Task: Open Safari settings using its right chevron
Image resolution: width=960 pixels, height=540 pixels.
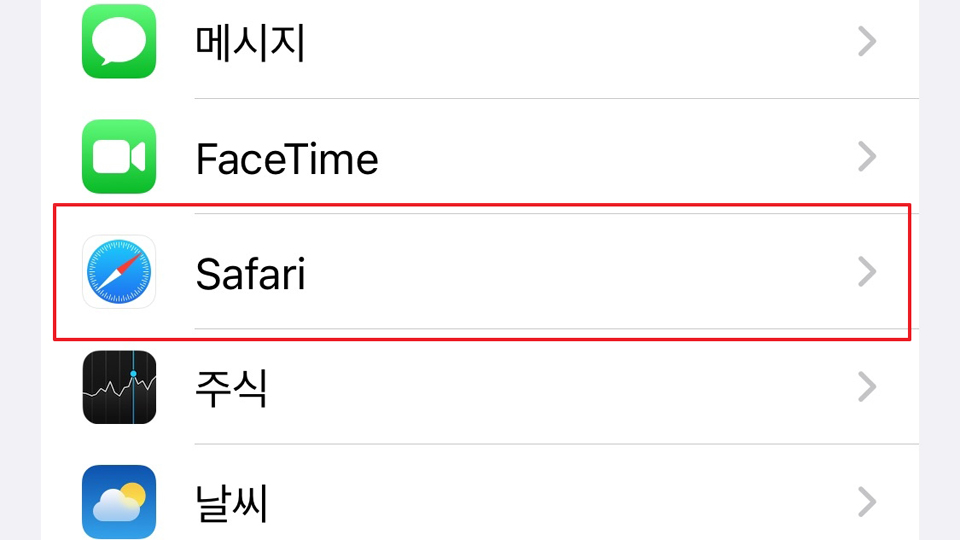Action: pos(867,272)
